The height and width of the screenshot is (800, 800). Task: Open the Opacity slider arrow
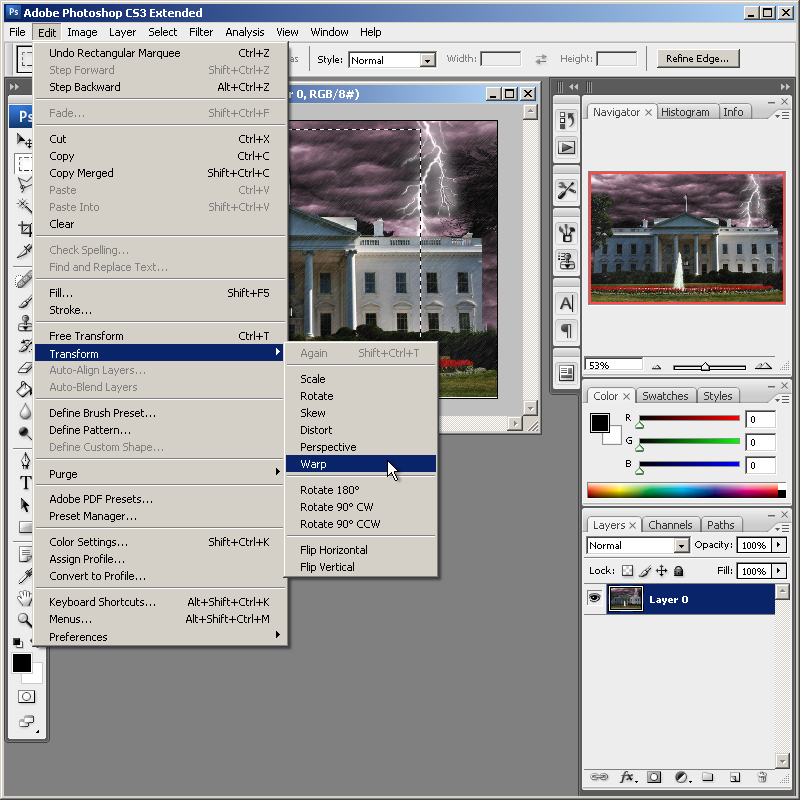click(779, 545)
